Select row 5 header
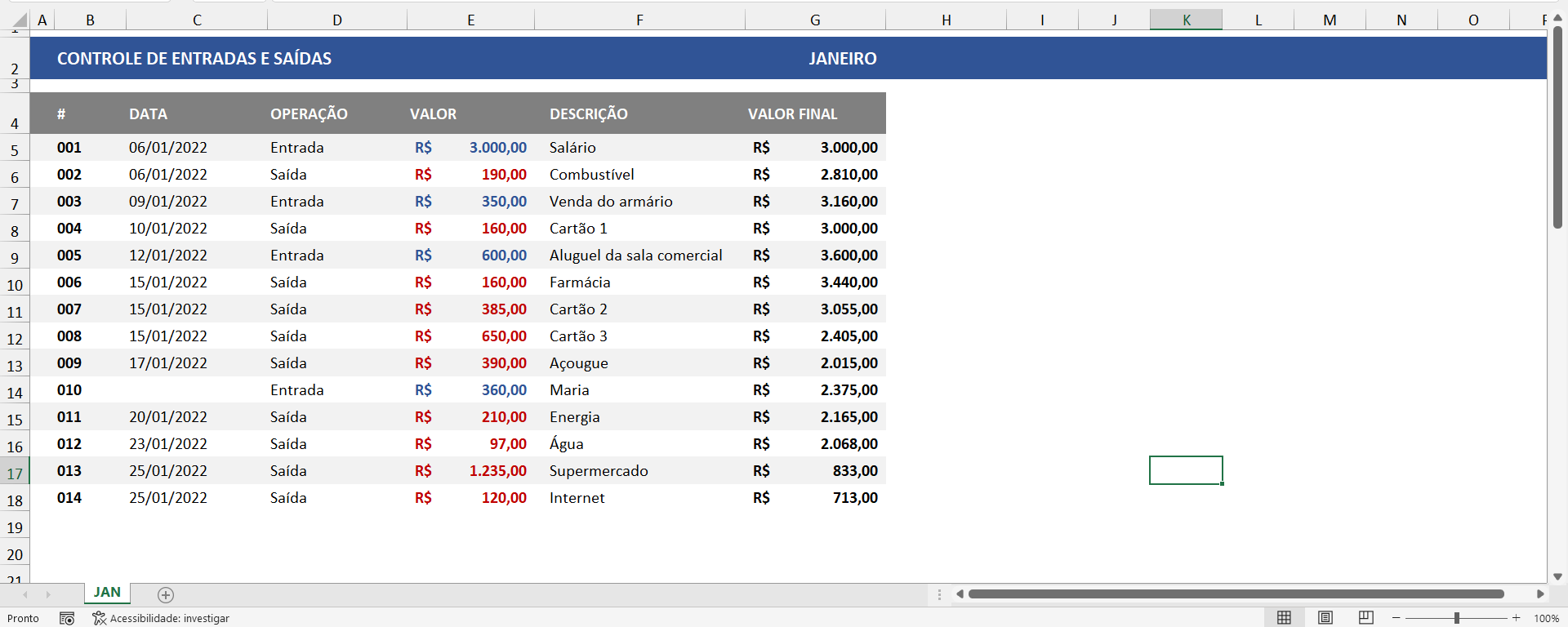1568x627 pixels. pos(15,149)
